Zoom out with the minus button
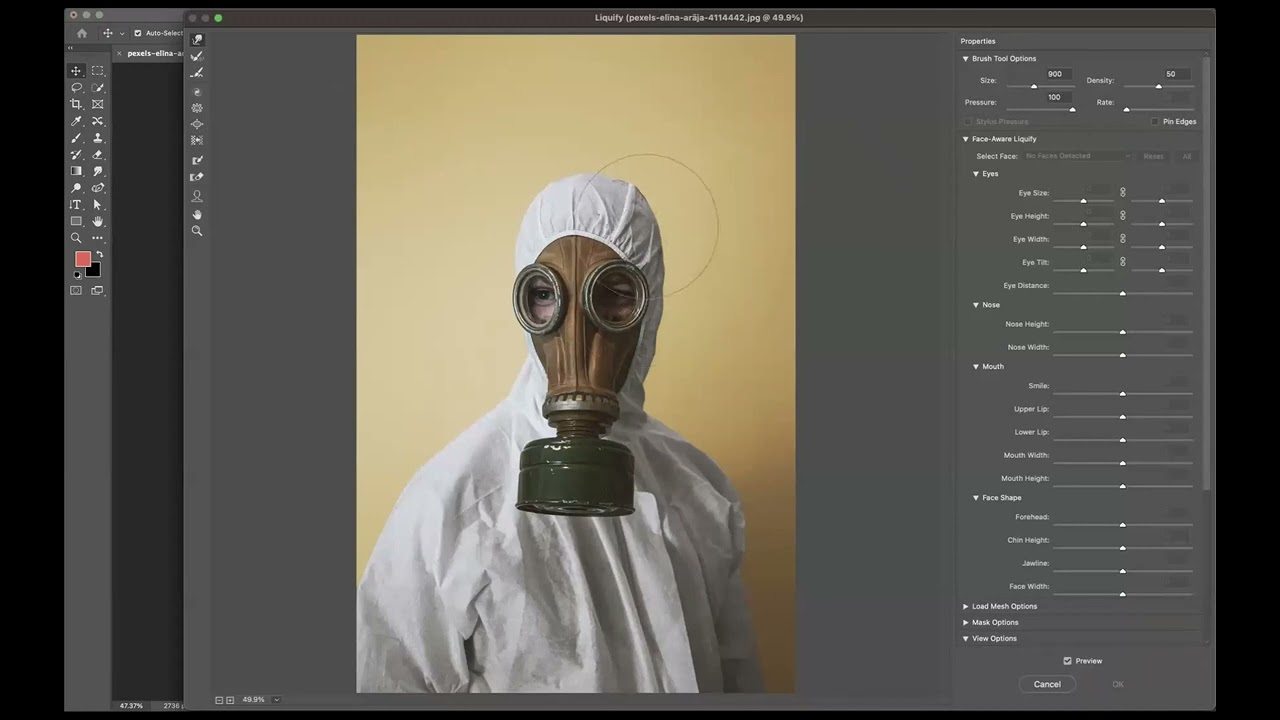This screenshot has width=1280, height=720. [x=219, y=700]
